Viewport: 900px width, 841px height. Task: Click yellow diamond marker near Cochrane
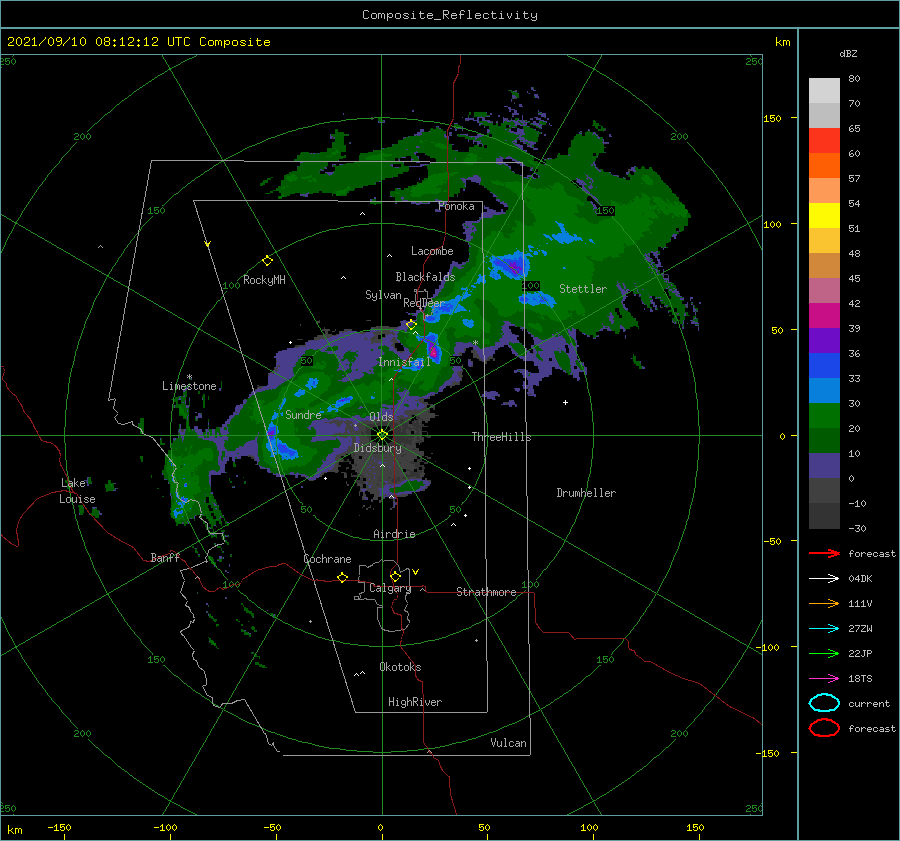(343, 577)
